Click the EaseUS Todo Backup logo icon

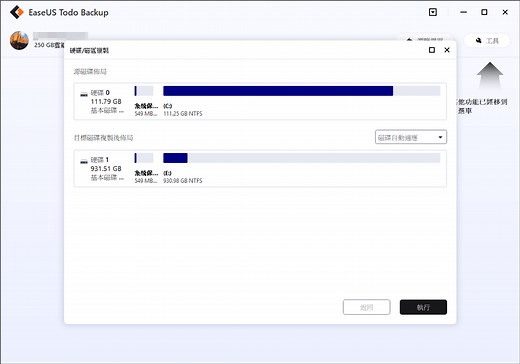[17, 12]
